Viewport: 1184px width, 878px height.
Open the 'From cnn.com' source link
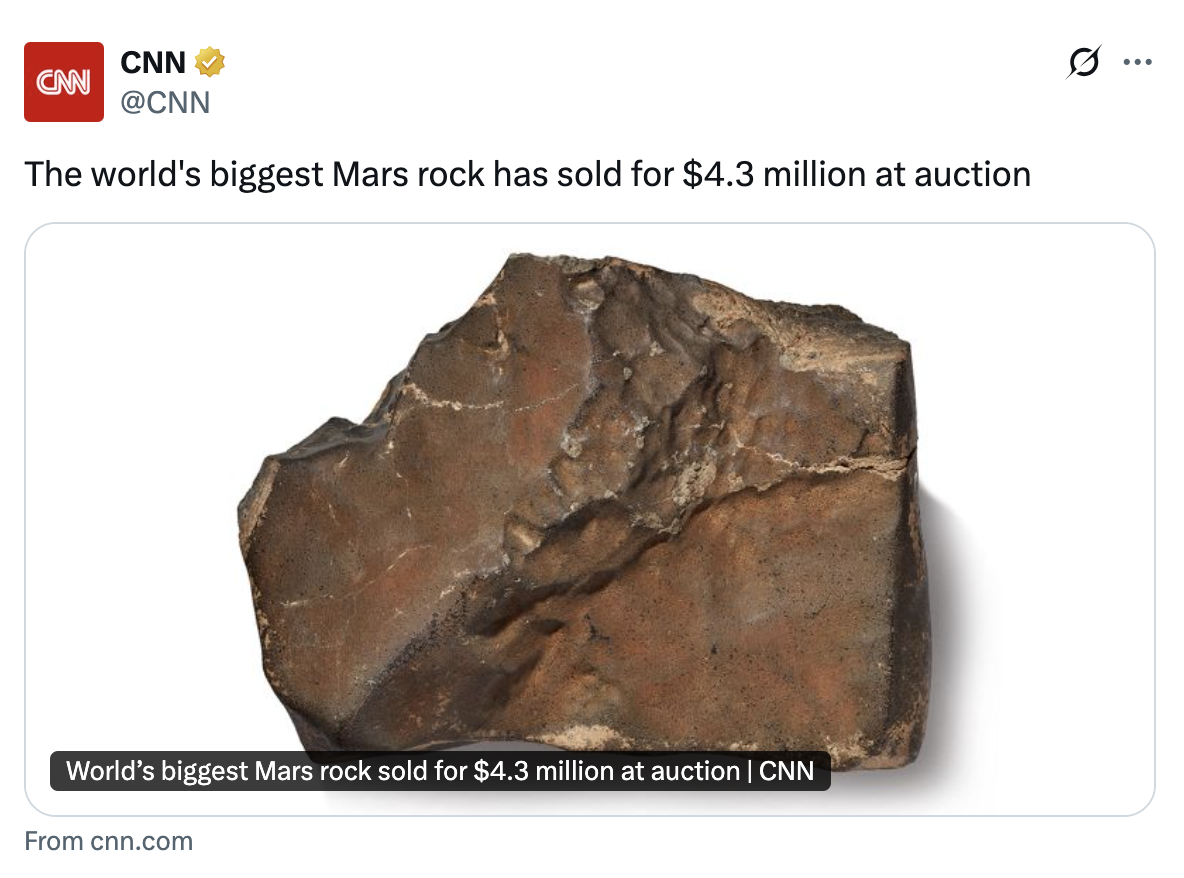(109, 841)
